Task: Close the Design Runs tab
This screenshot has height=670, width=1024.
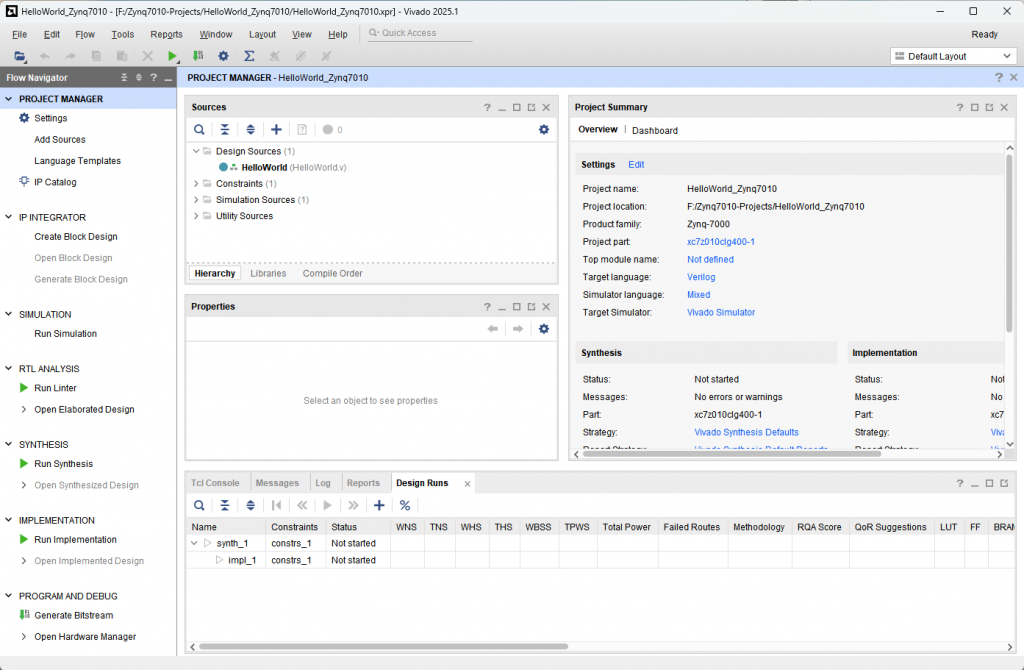Action: 467,484
